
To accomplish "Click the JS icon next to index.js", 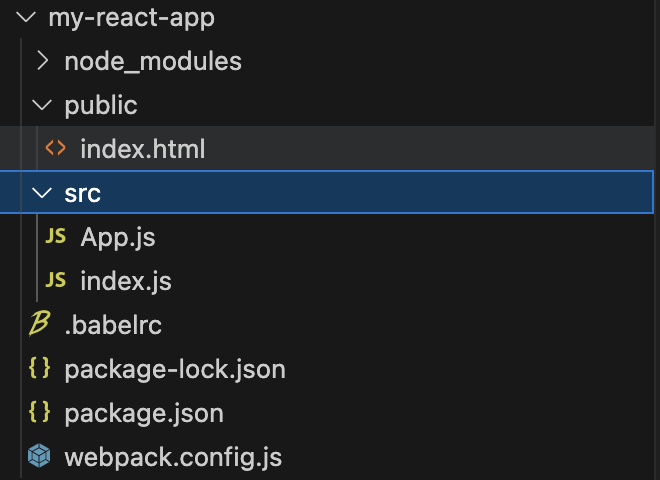I will coord(57,281).
